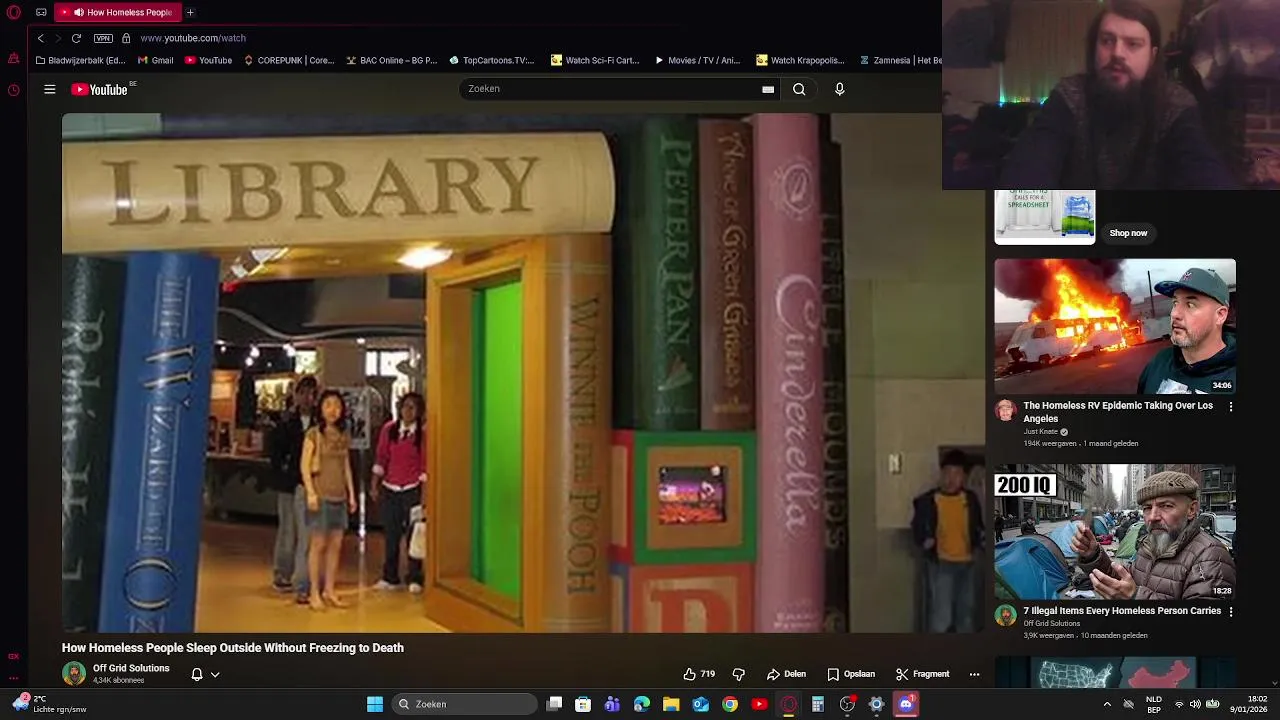This screenshot has height=720, width=1280.
Task: Open the Watch Krapopolis bookmark
Action: click(x=800, y=60)
